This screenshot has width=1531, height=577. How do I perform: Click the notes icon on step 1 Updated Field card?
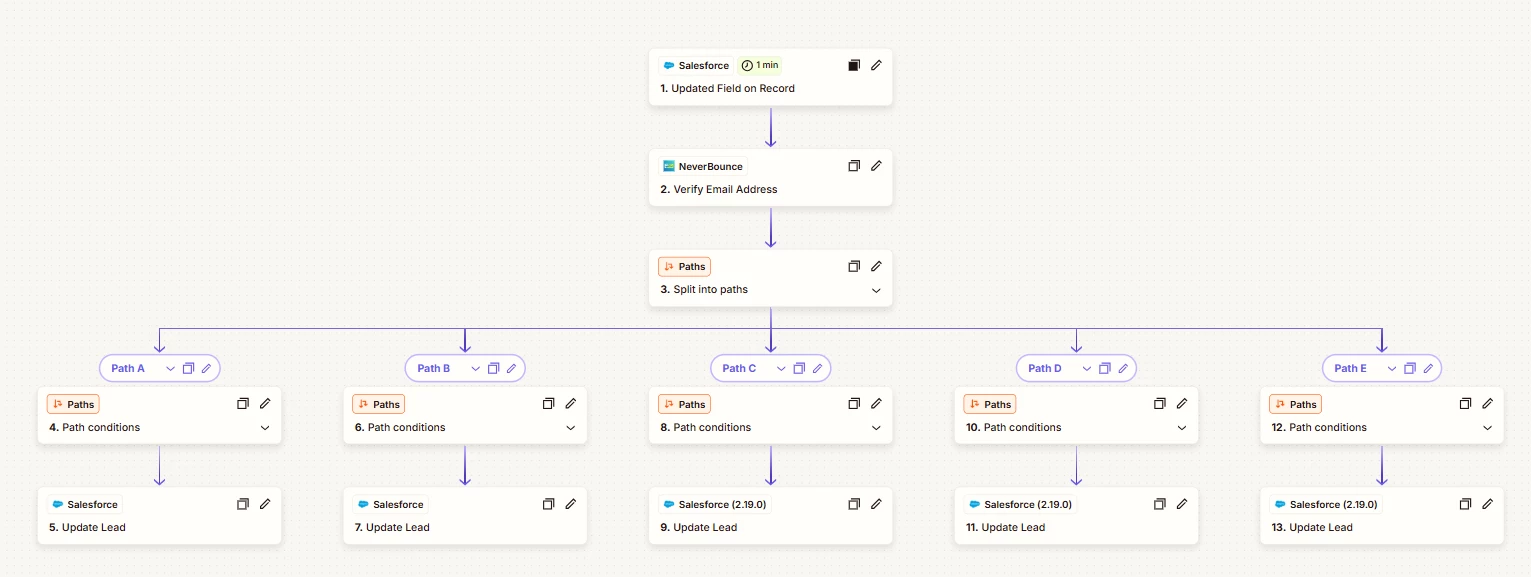point(854,65)
